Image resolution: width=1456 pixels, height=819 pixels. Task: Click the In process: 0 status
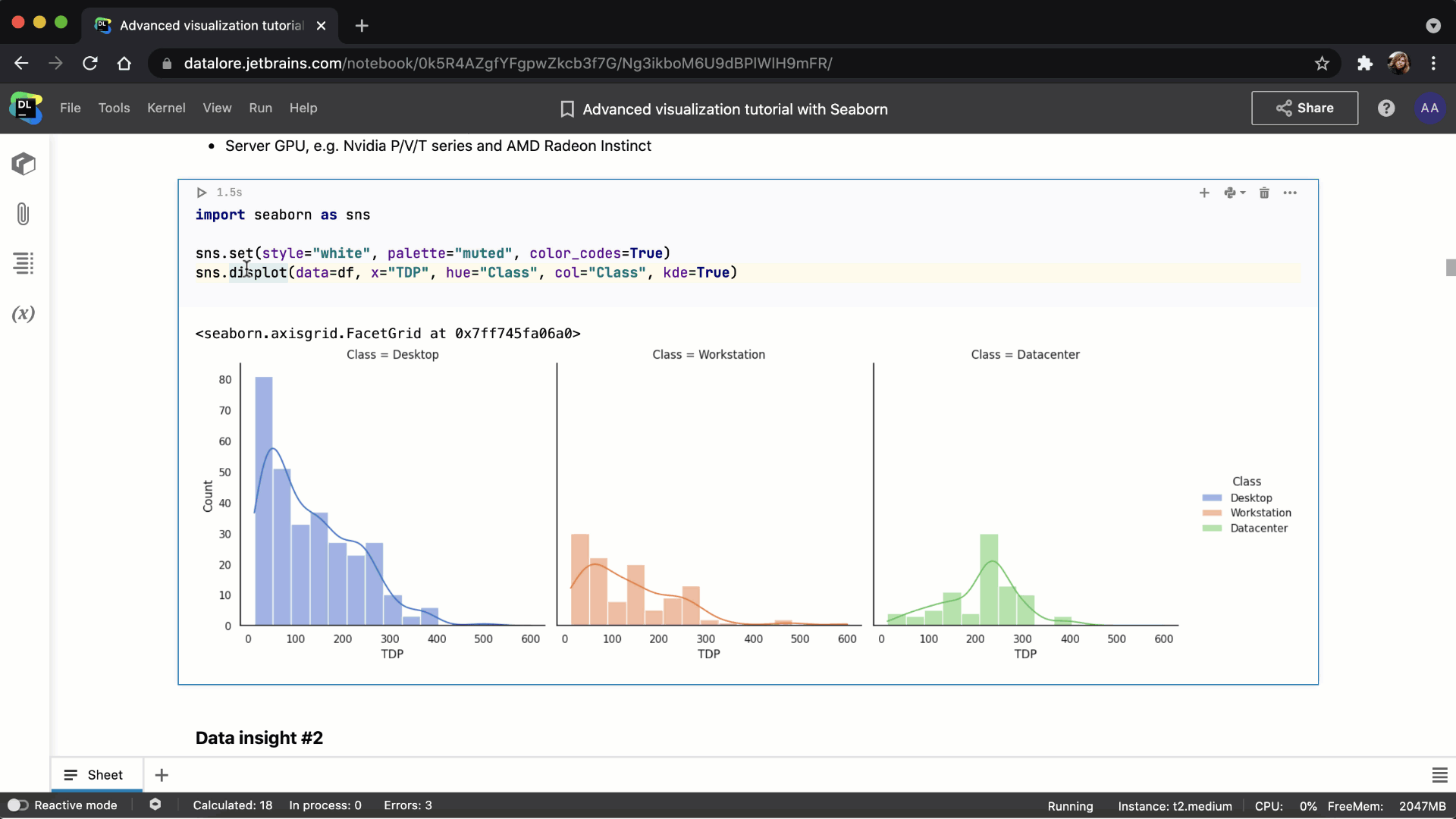tap(325, 805)
